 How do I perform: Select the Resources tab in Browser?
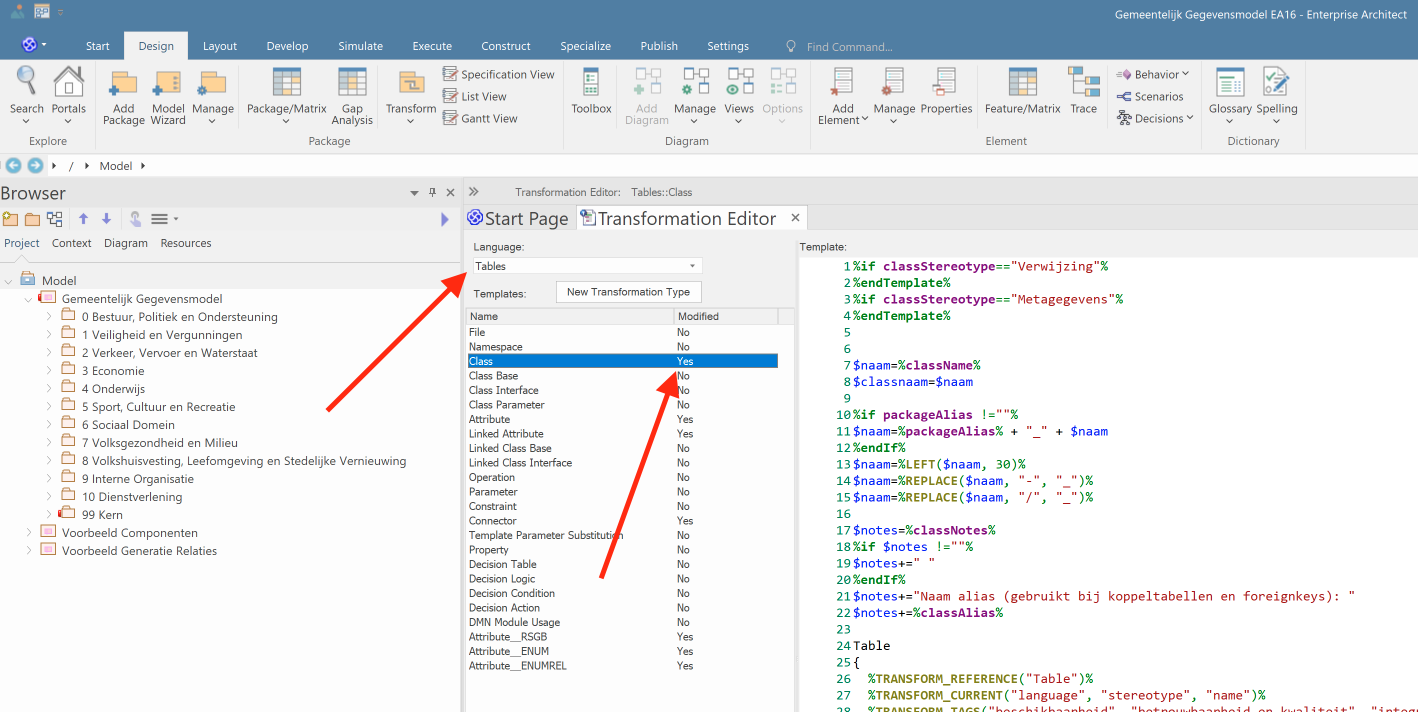click(186, 243)
